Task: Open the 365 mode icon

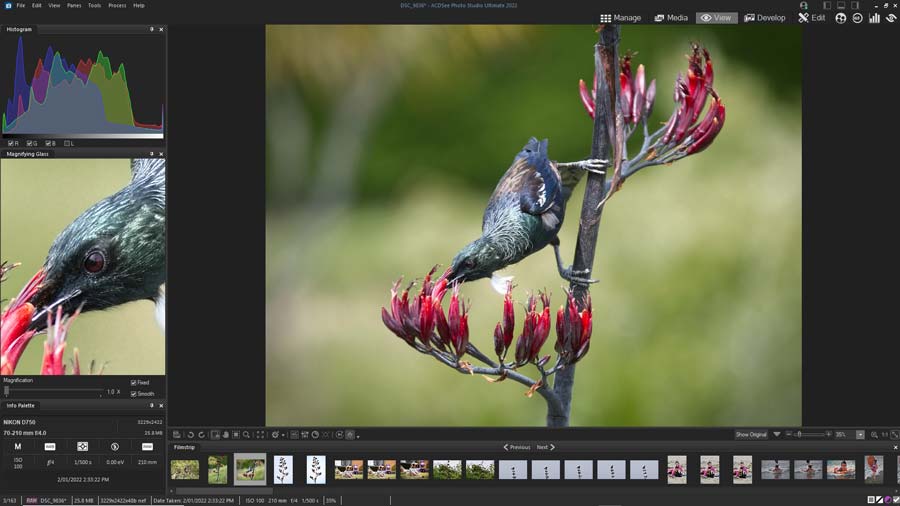Action: click(858, 18)
